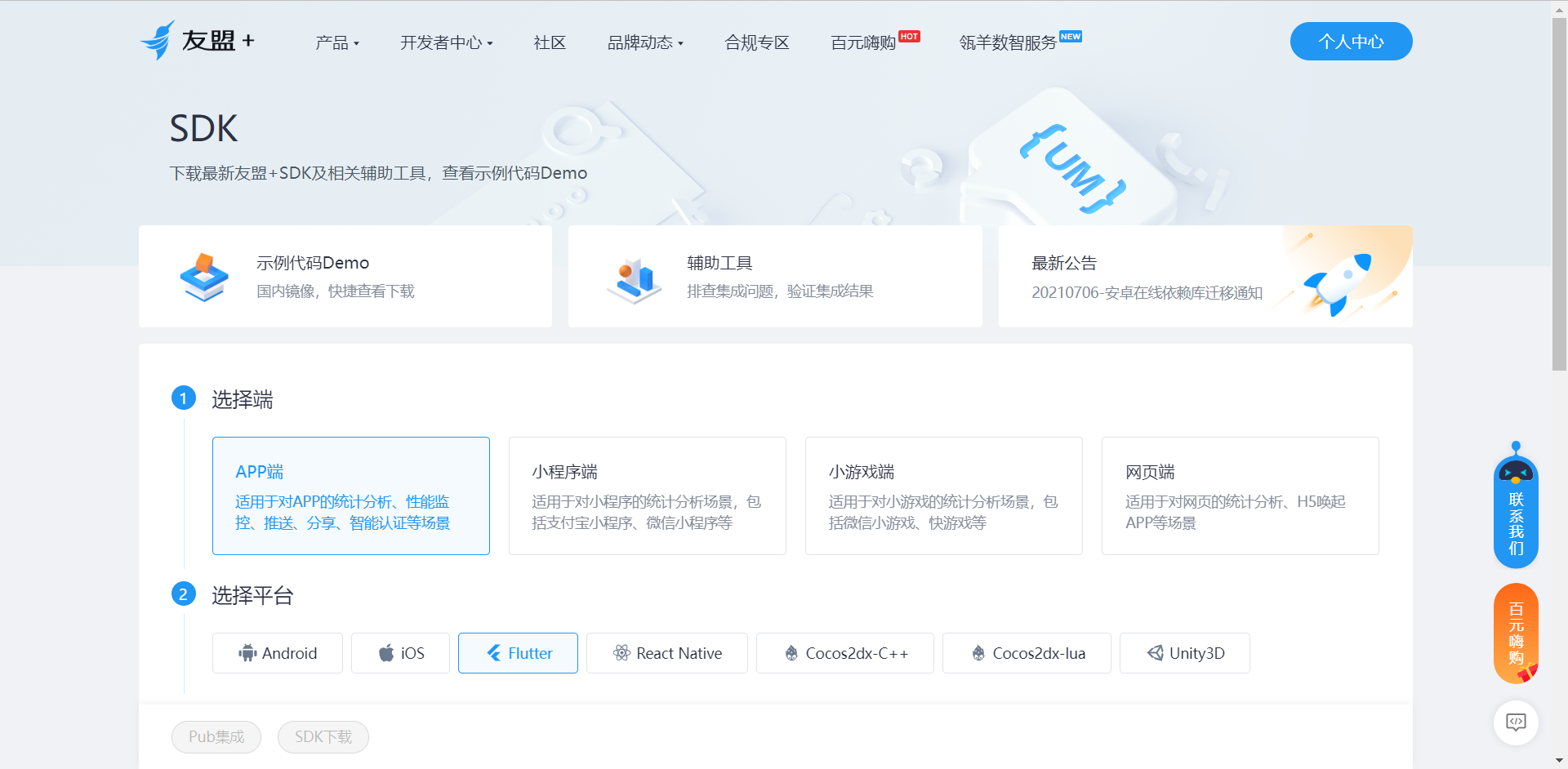The width and height of the screenshot is (1568, 769).
Task: Open the 开发者中心 dropdown
Action: [x=446, y=42]
